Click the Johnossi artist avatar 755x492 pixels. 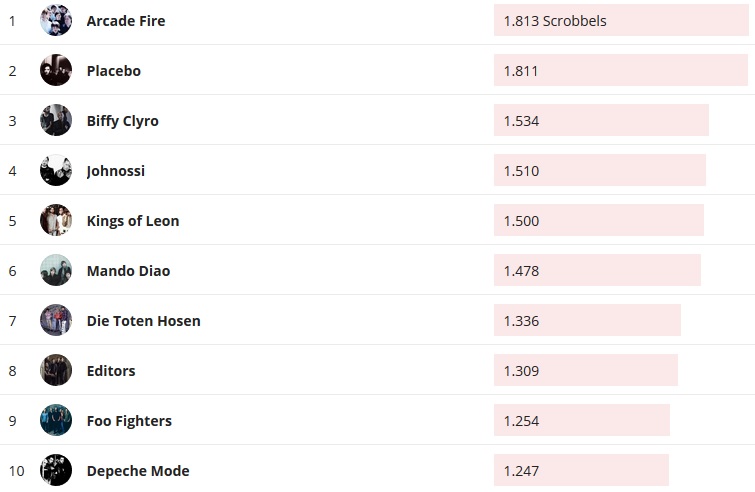pos(56,171)
